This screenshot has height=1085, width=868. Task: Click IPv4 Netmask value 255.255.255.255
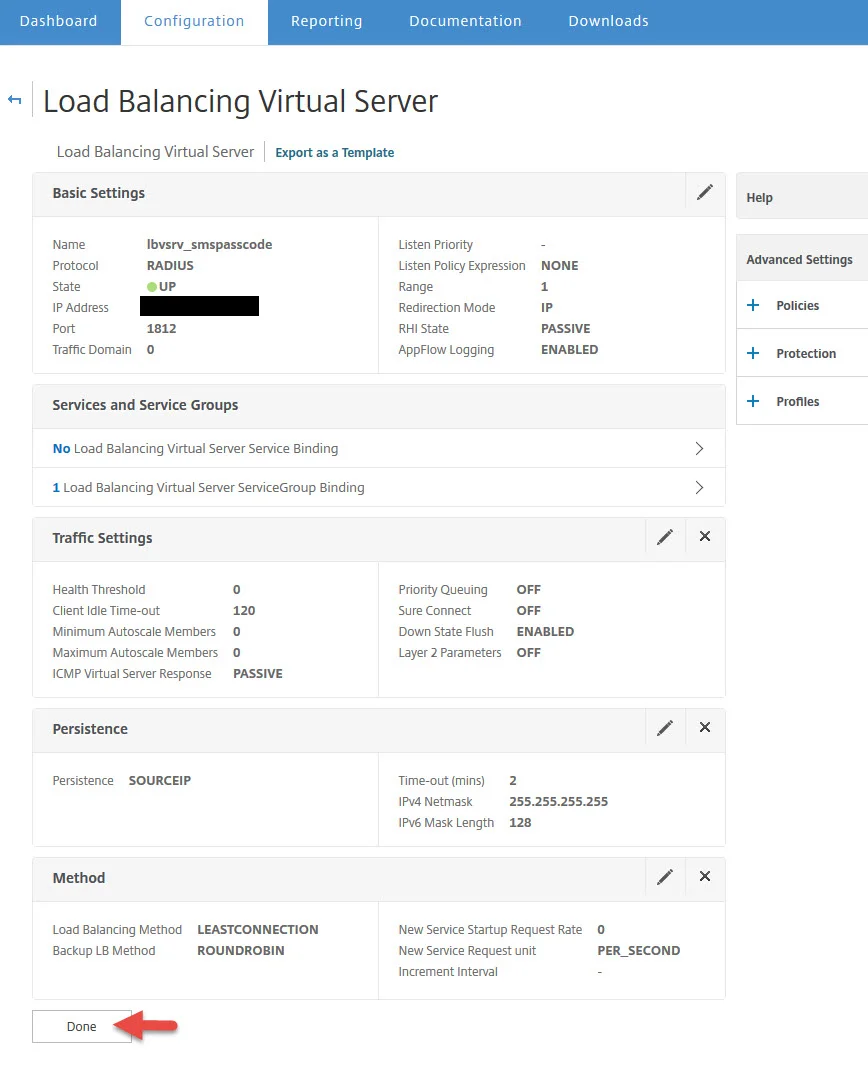(559, 801)
